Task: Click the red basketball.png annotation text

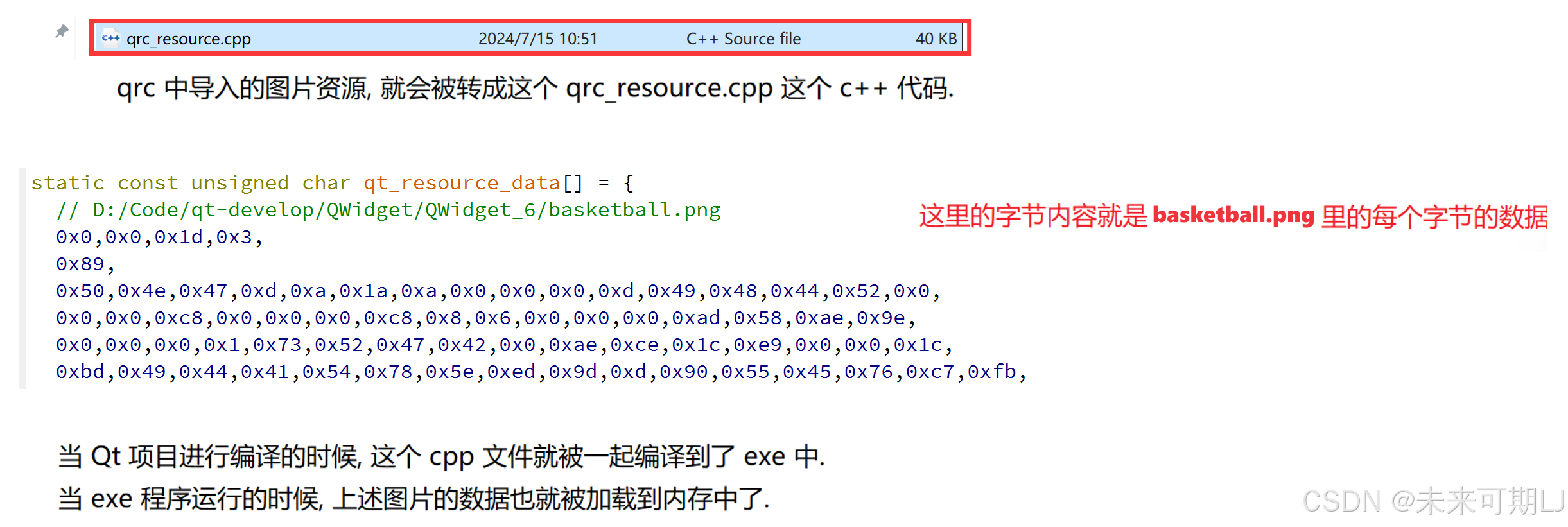Action: coord(1233,216)
